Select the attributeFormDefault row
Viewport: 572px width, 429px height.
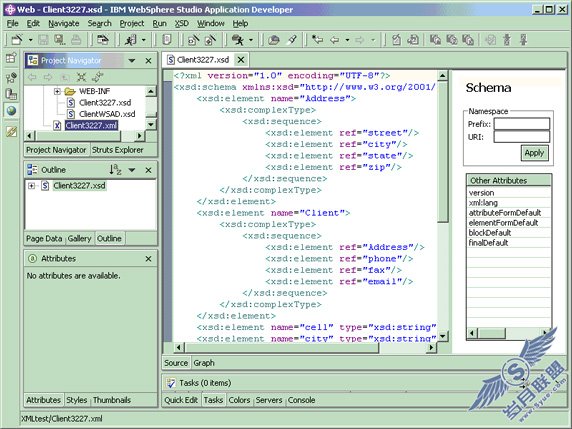[x=509, y=213]
